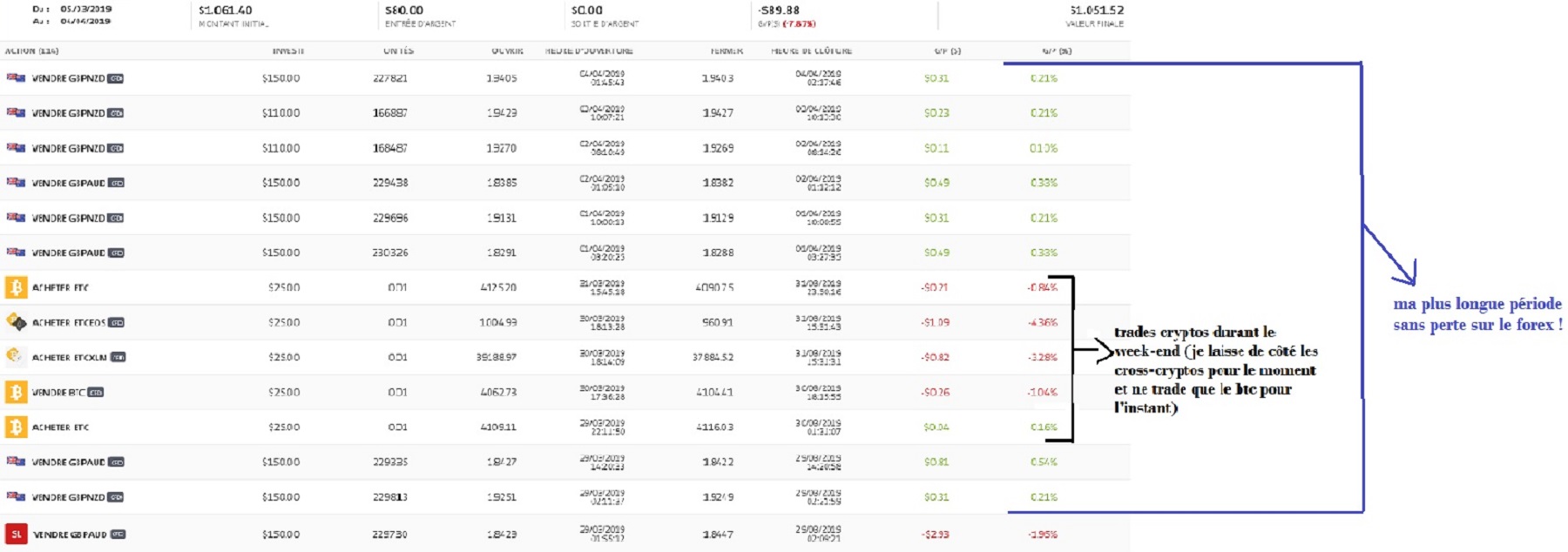Open the Du start date selector

pos(85,9)
